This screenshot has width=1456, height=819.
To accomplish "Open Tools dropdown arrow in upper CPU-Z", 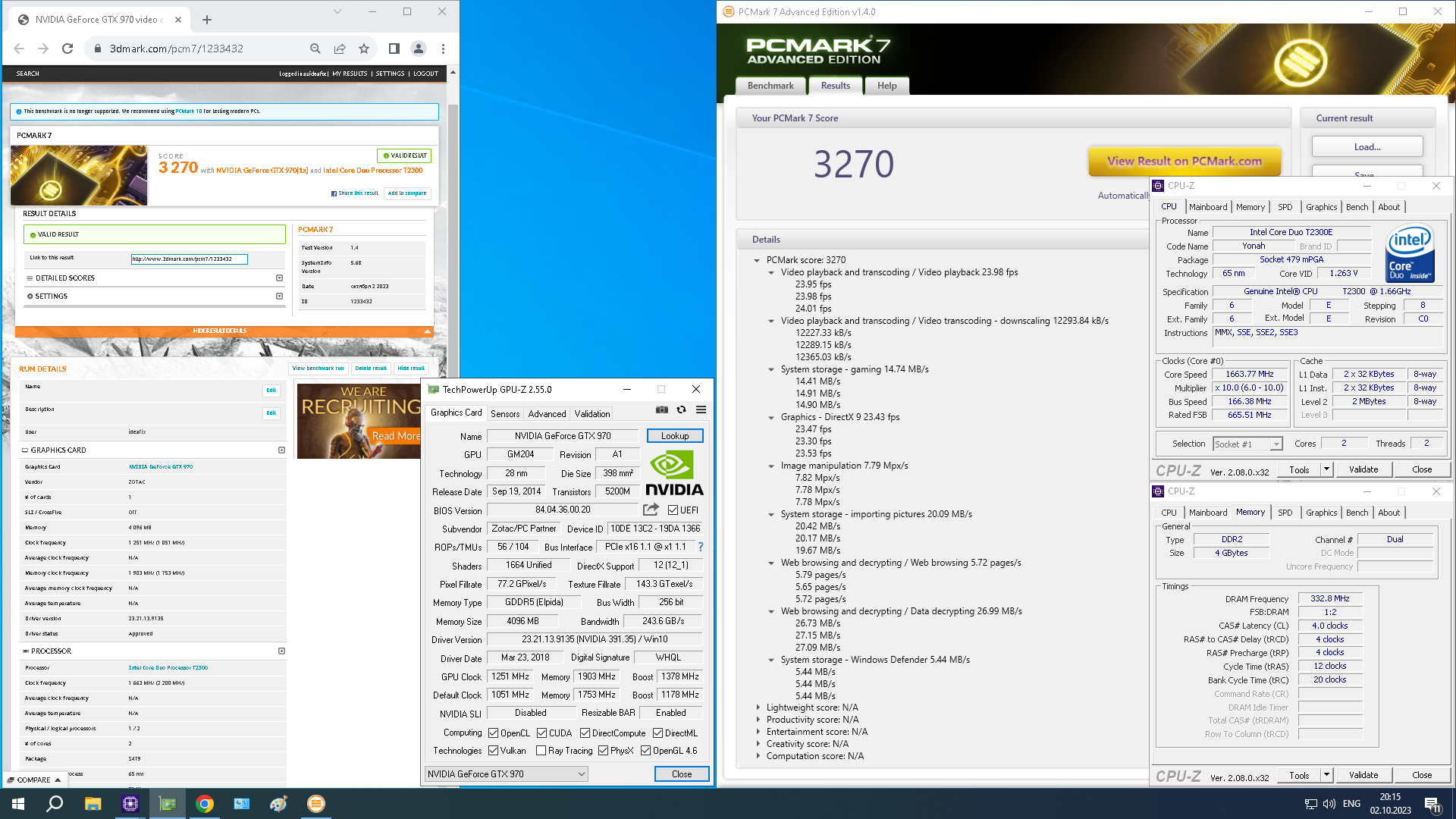I will coord(1326,469).
